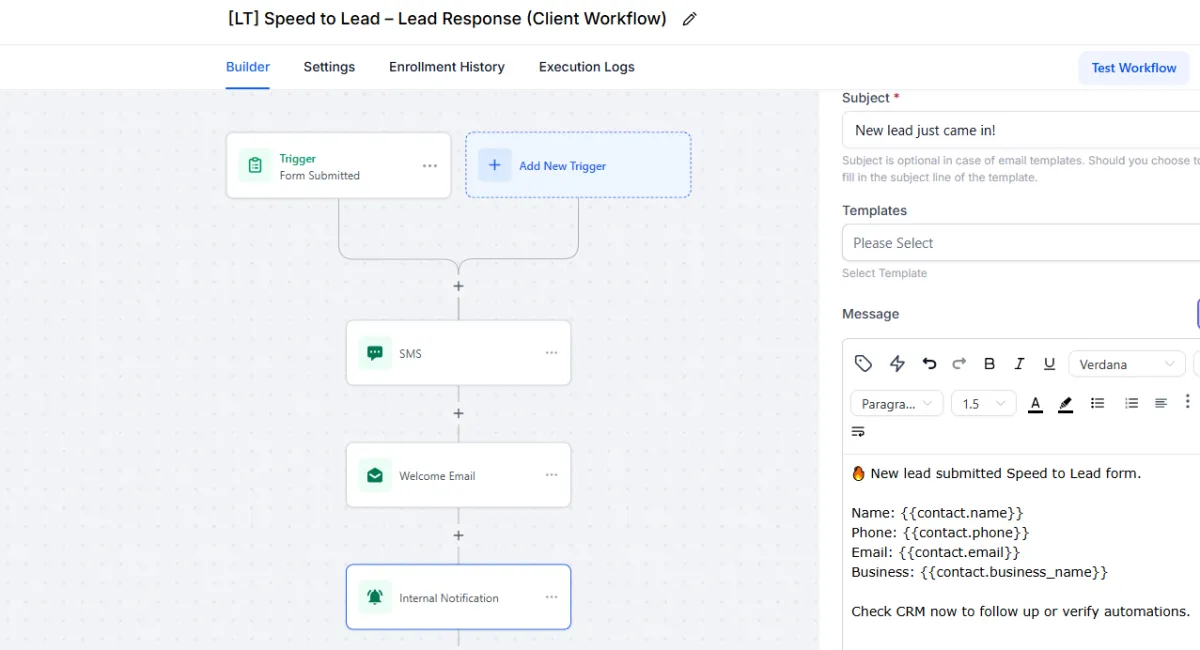Insert a bulleted list
The height and width of the screenshot is (650, 1200).
[x=1097, y=403]
